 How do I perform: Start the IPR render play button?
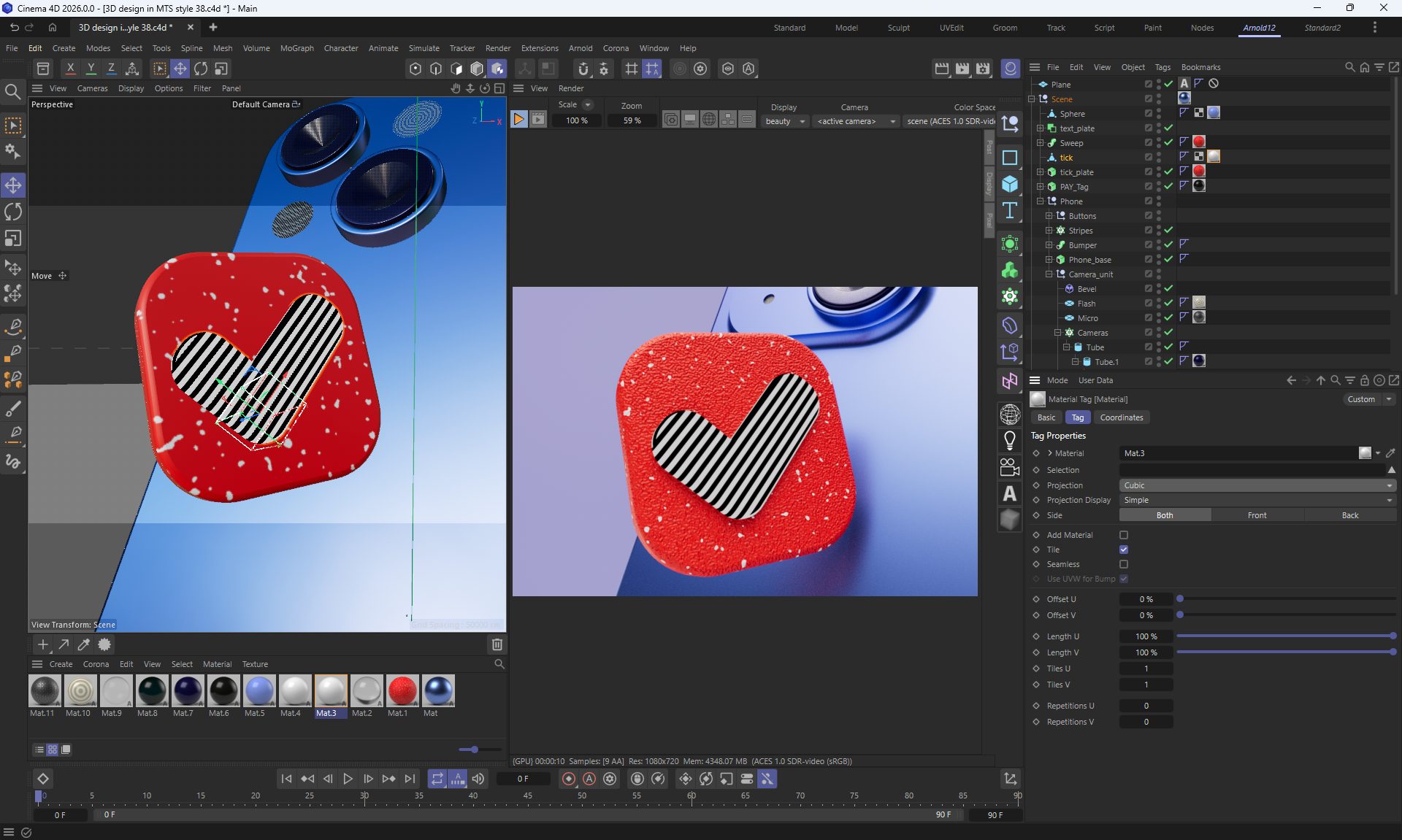click(518, 120)
